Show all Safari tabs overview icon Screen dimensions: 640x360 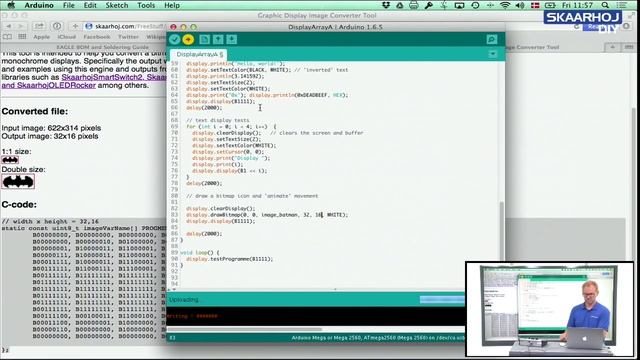click(x=629, y=47)
